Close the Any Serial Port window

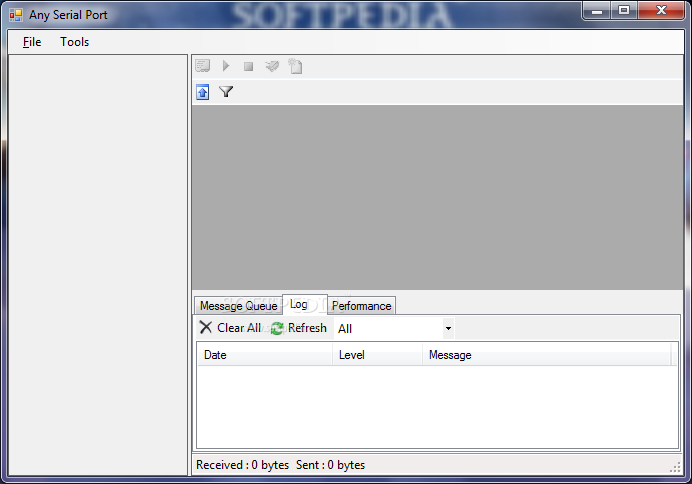(661, 11)
